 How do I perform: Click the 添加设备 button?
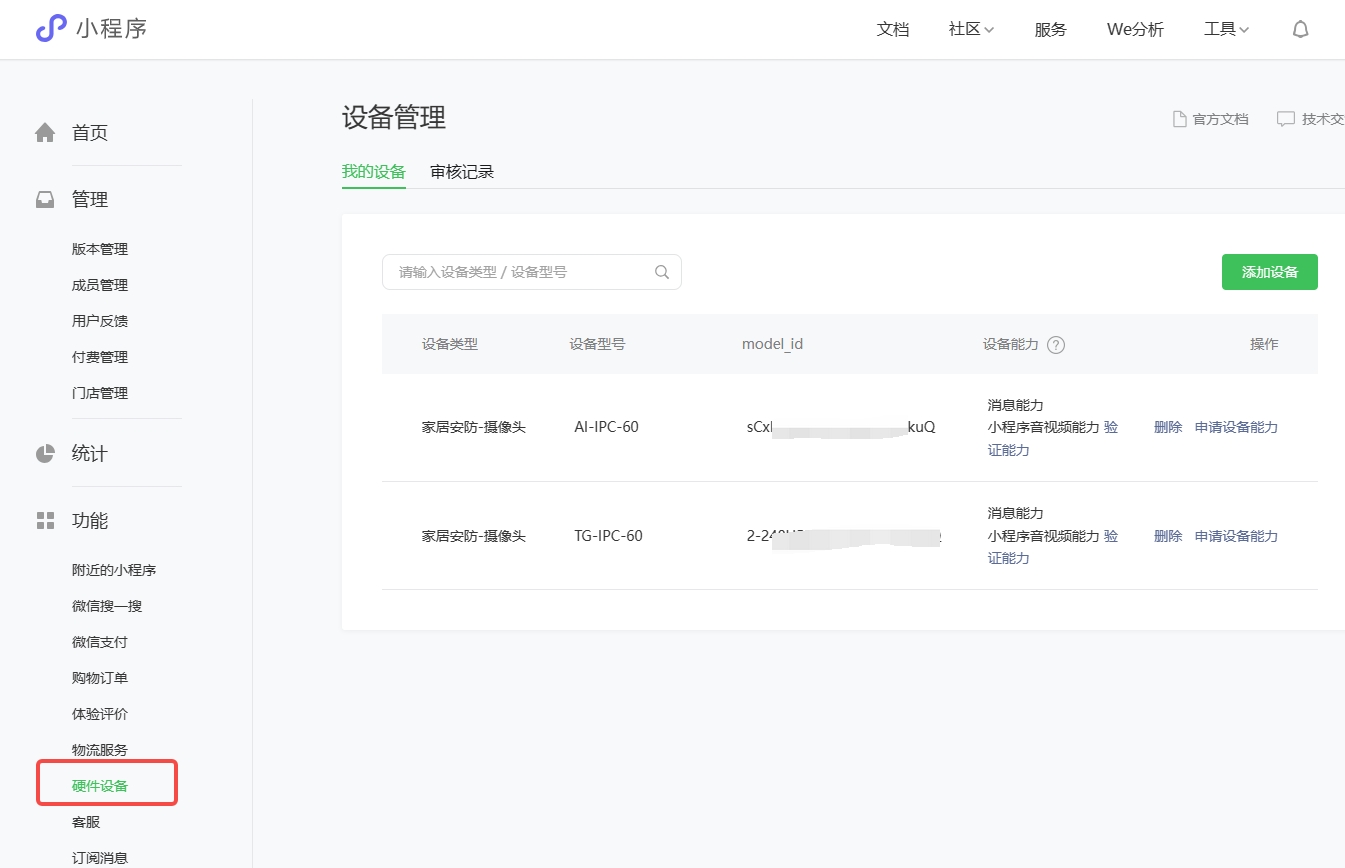click(1270, 272)
